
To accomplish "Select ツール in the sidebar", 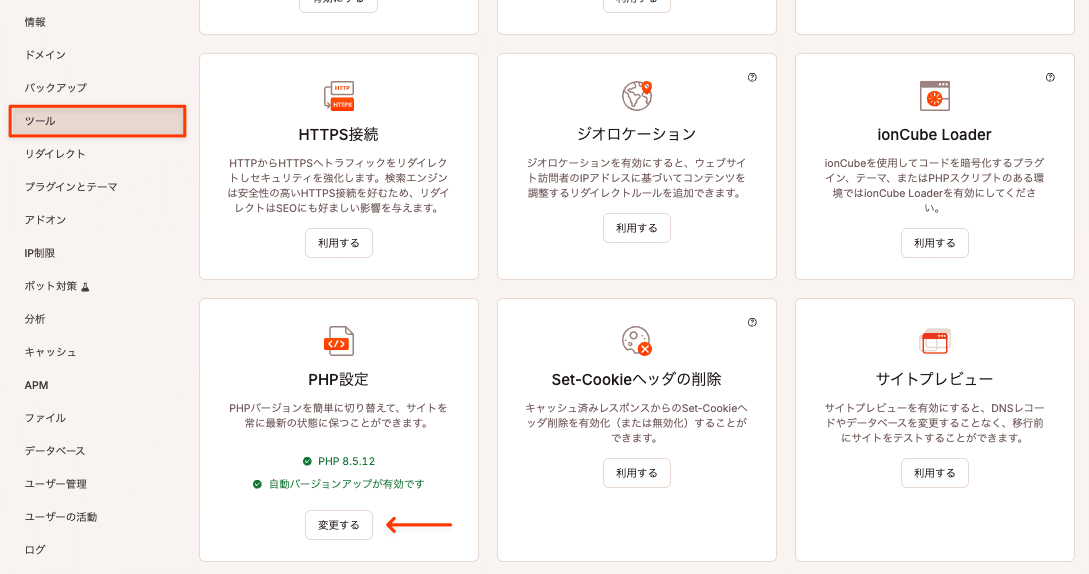I will 97,121.
